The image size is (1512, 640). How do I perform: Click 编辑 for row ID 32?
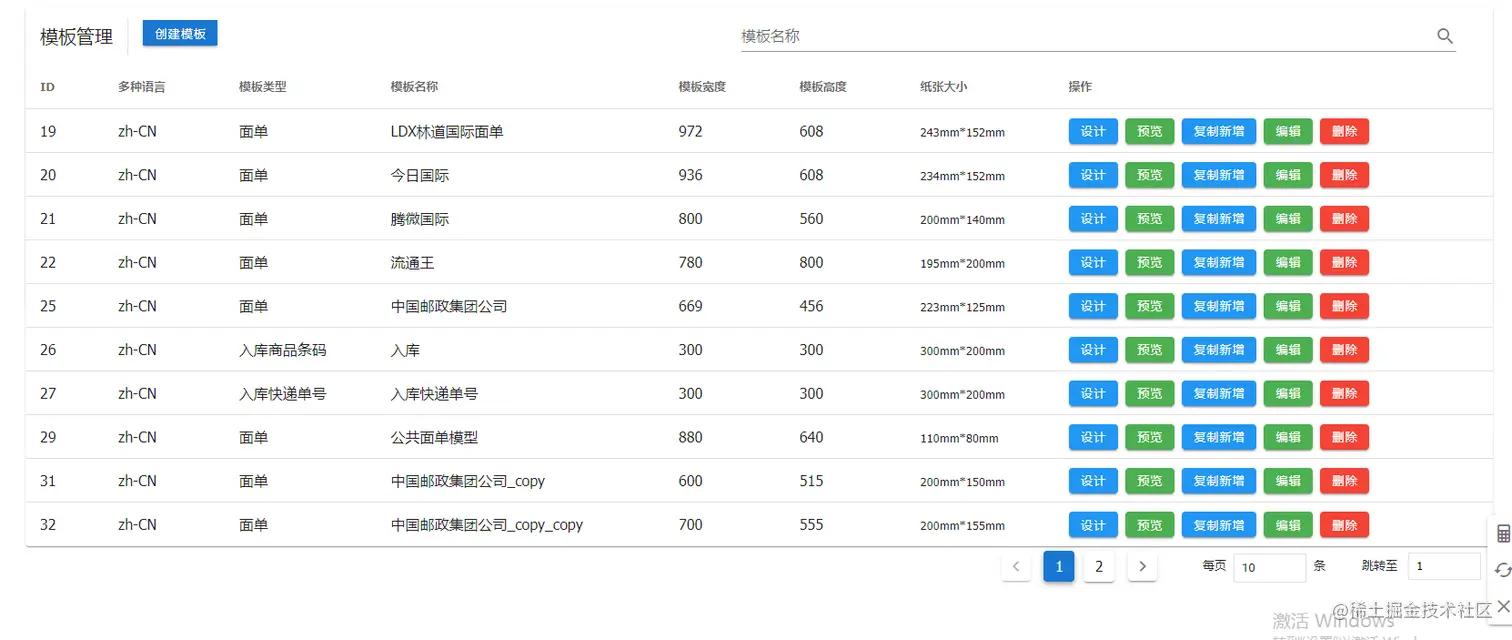[1288, 525]
